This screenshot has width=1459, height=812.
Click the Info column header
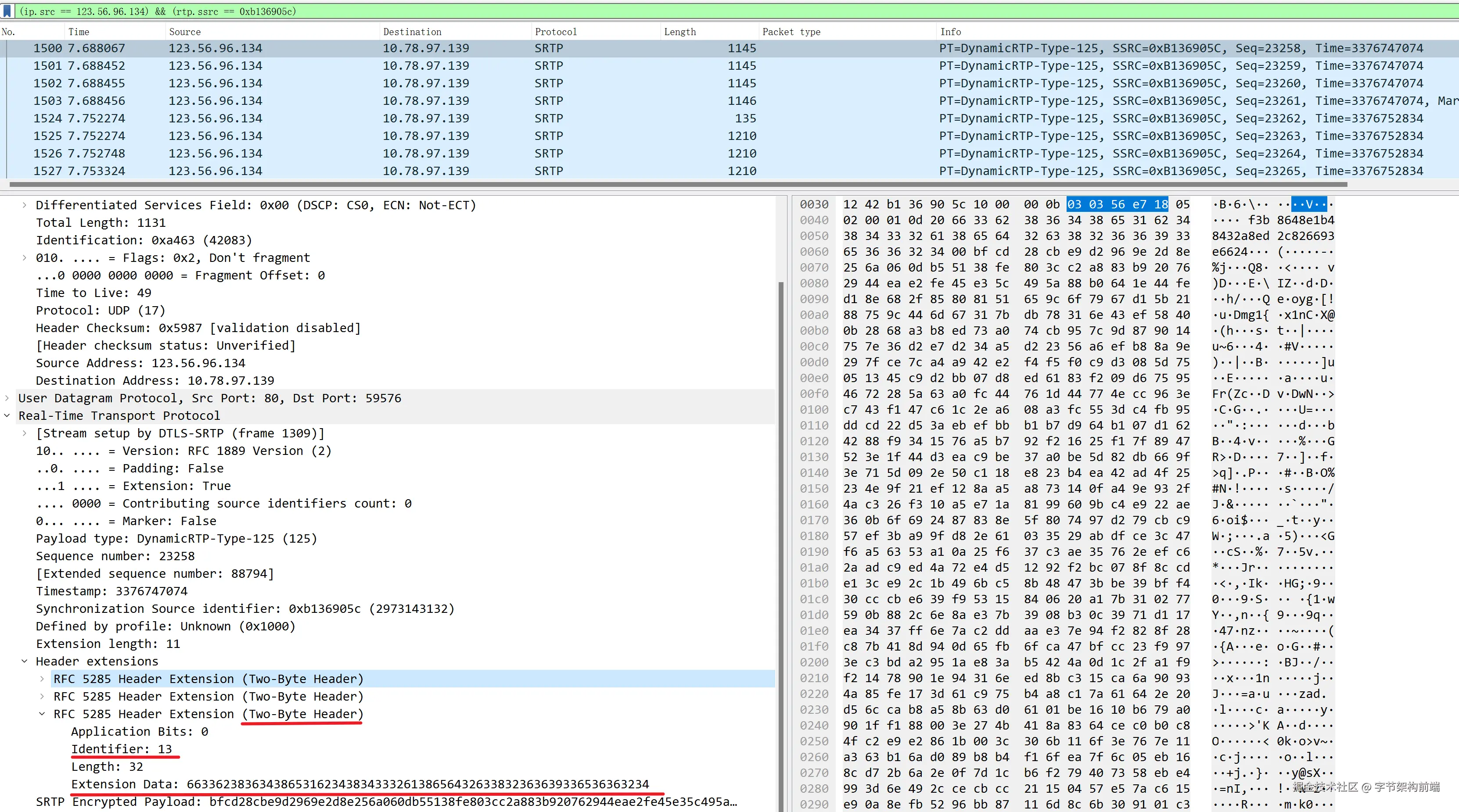coord(950,32)
